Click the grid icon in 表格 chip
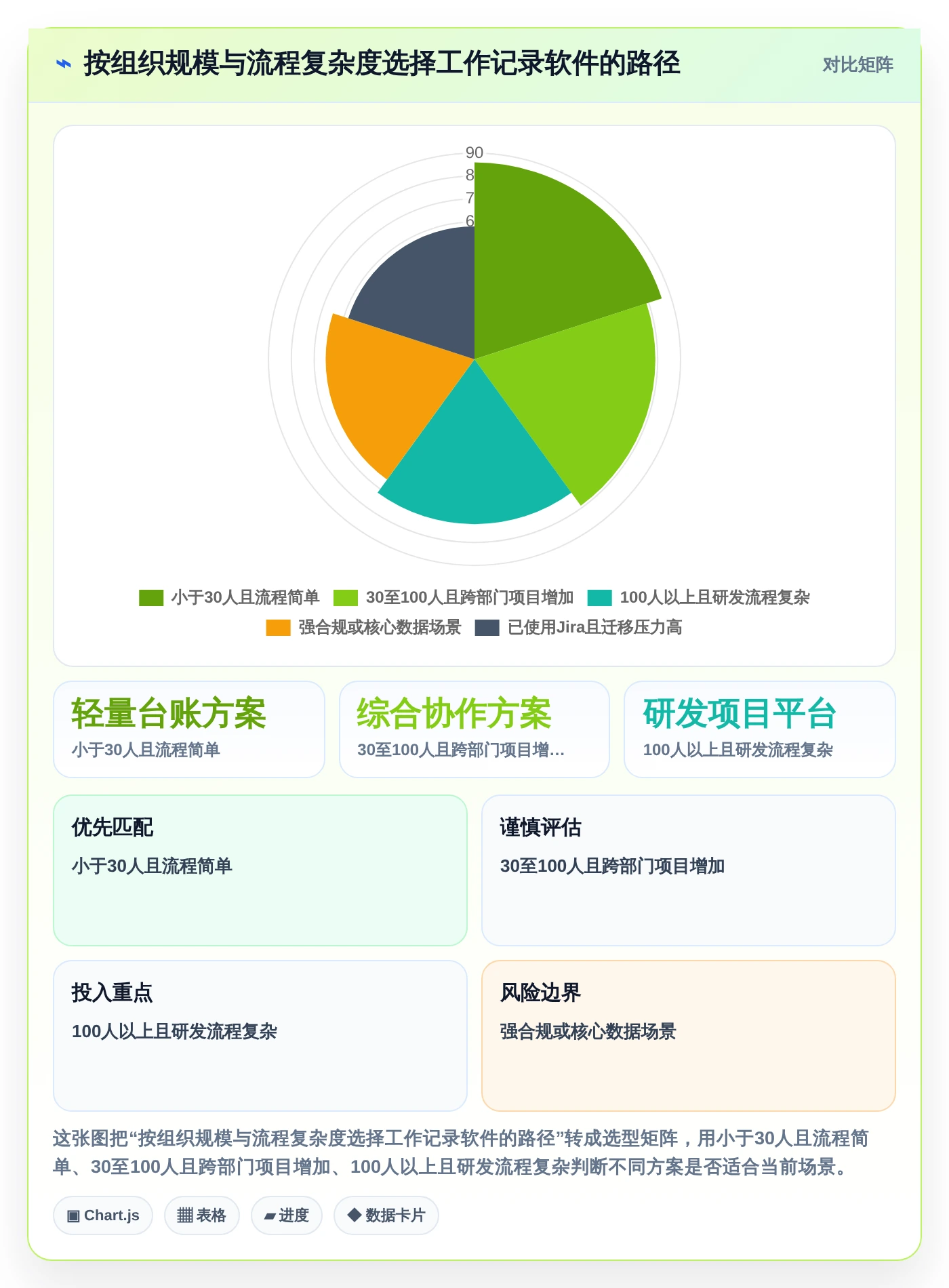949x1288 pixels. (185, 1215)
